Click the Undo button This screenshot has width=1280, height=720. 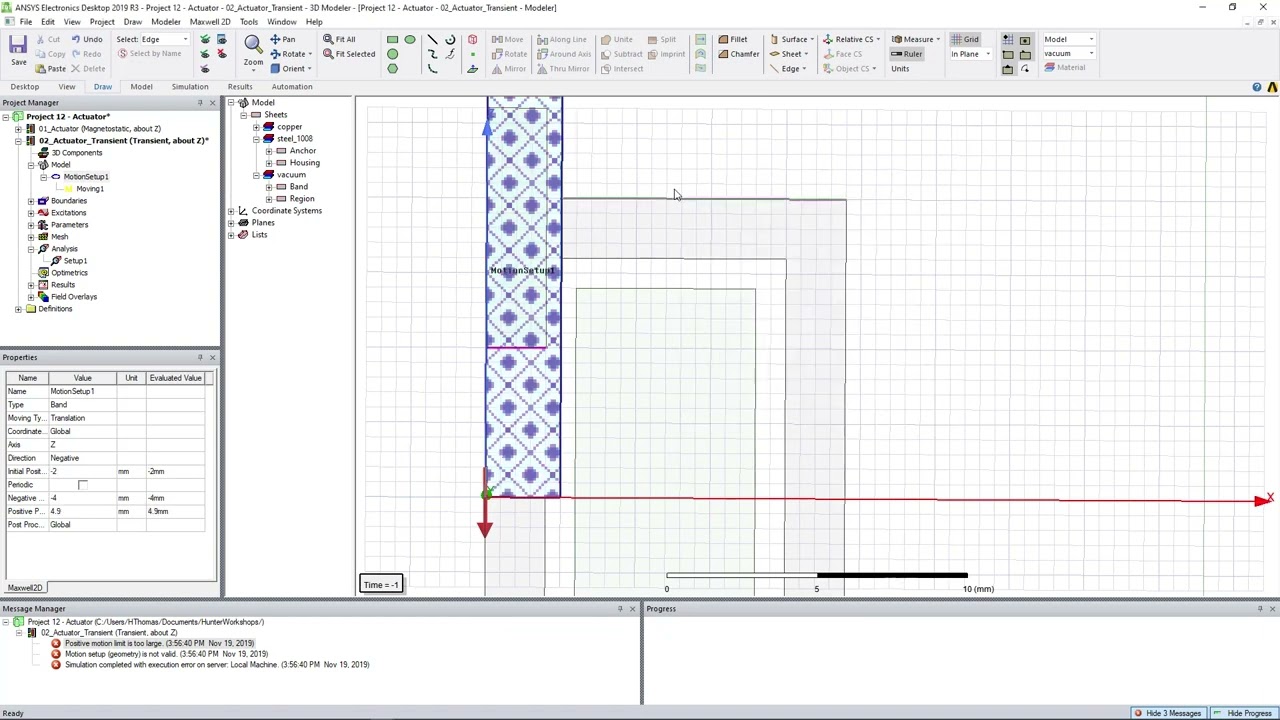[x=85, y=39]
